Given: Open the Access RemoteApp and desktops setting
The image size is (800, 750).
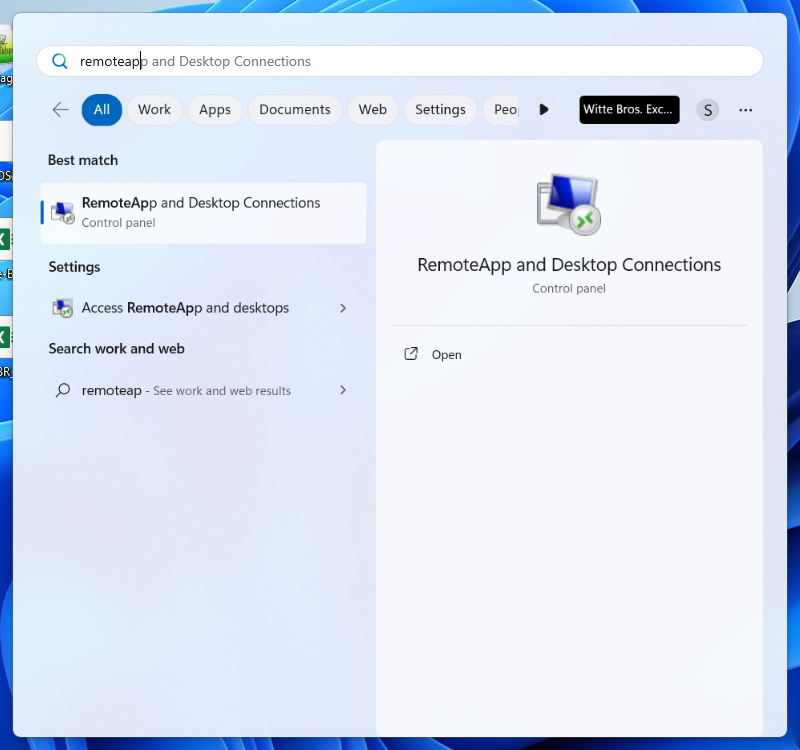Looking at the screenshot, I should coord(203,308).
